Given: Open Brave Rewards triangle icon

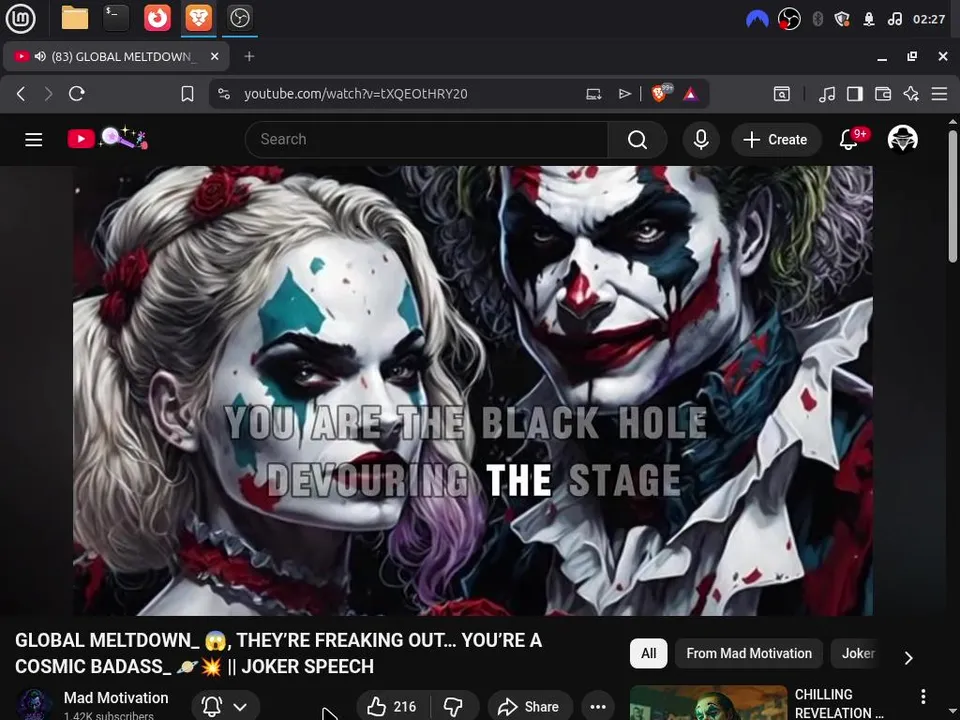Looking at the screenshot, I should [691, 94].
